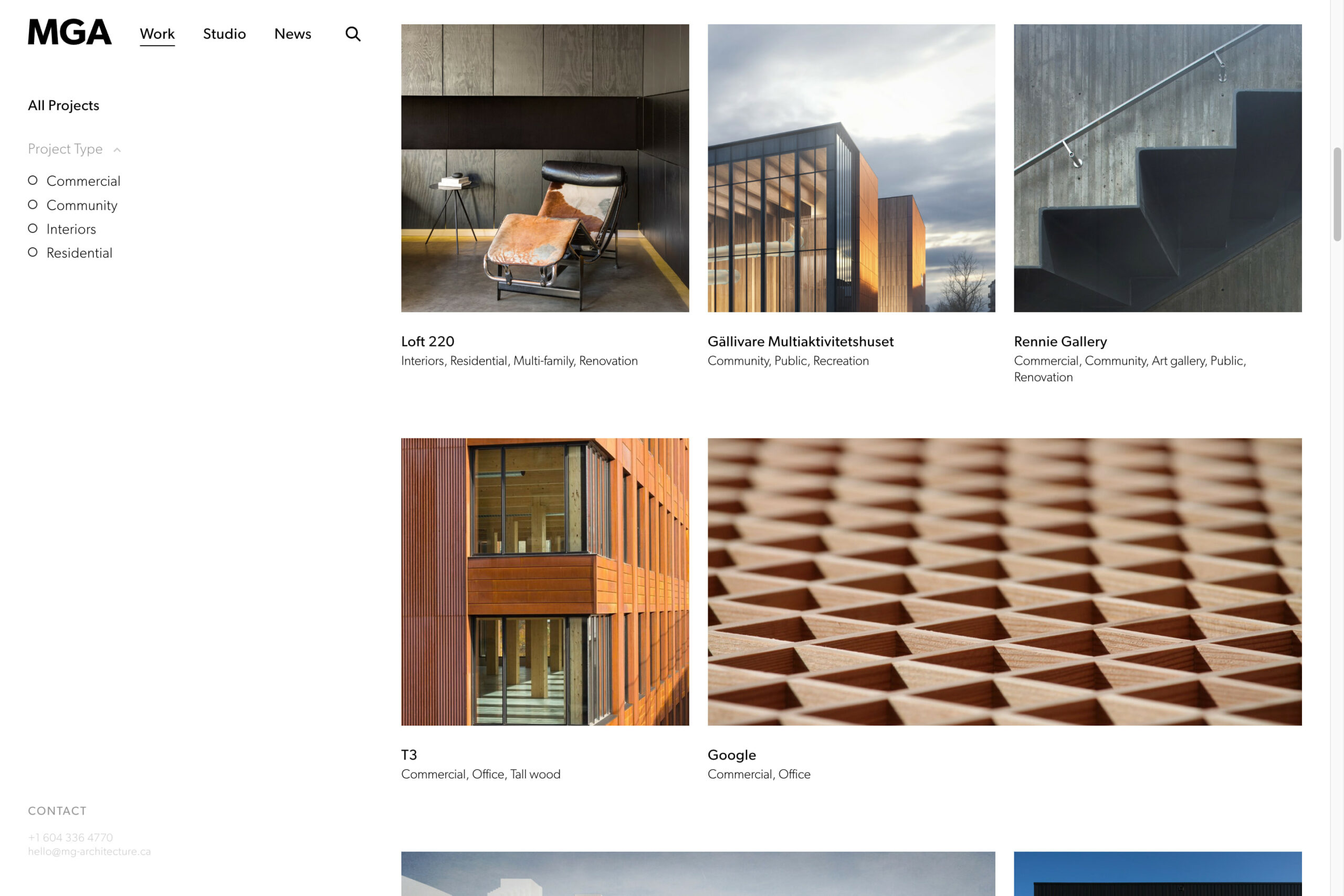Open the Gällivare Multiaktivitetshuset image
1344x896 pixels.
point(851,168)
